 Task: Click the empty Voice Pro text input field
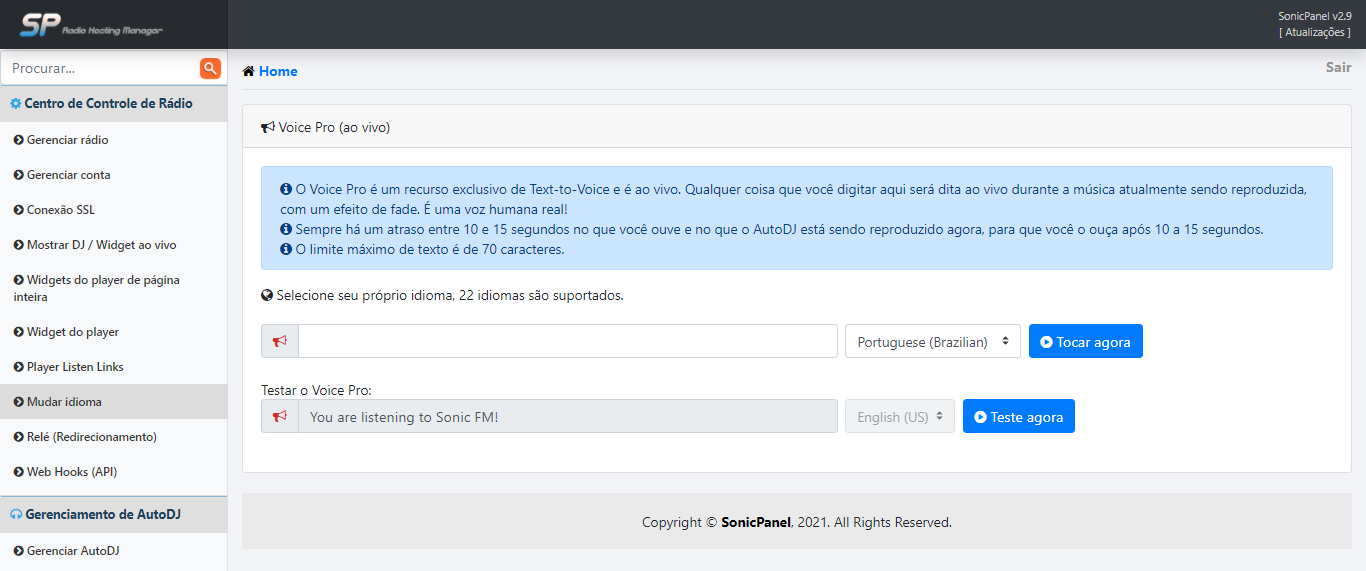[x=568, y=341]
